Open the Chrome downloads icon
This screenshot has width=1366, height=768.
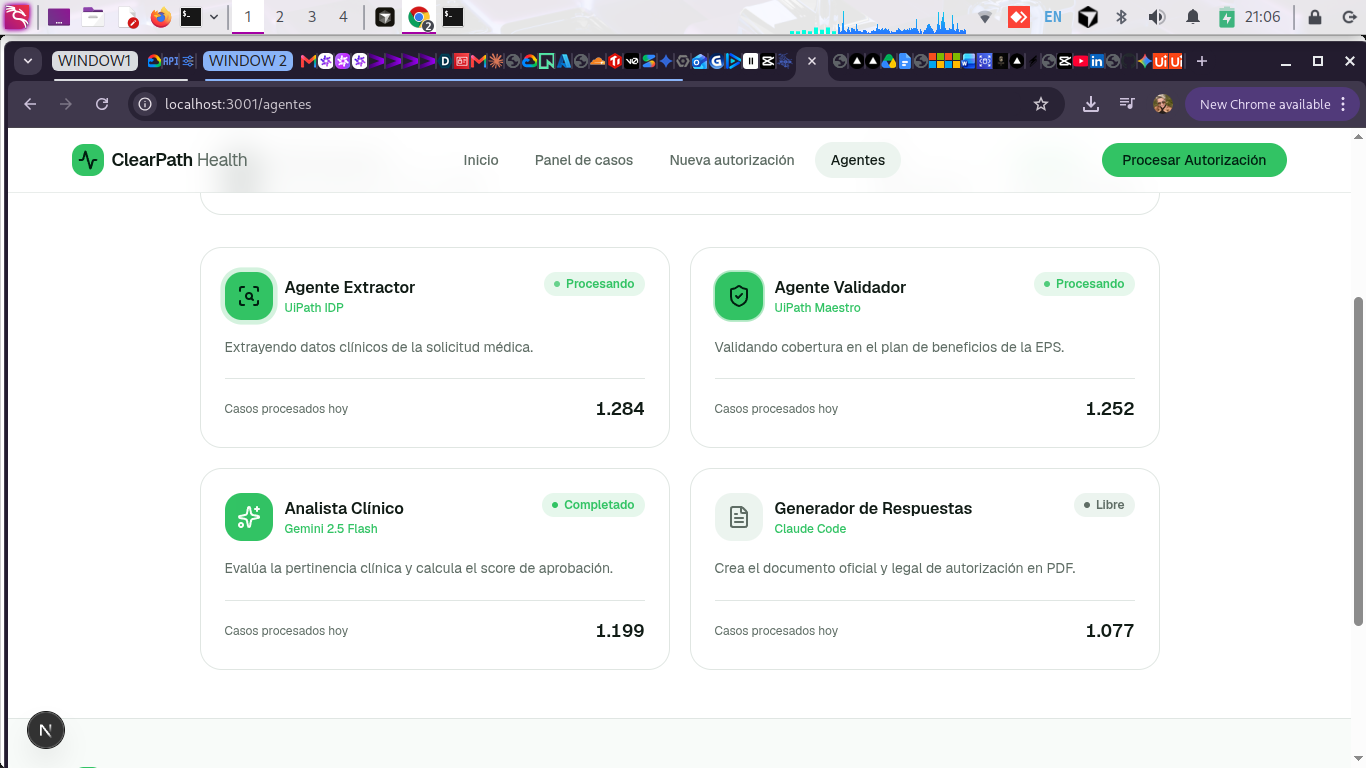(x=1091, y=104)
